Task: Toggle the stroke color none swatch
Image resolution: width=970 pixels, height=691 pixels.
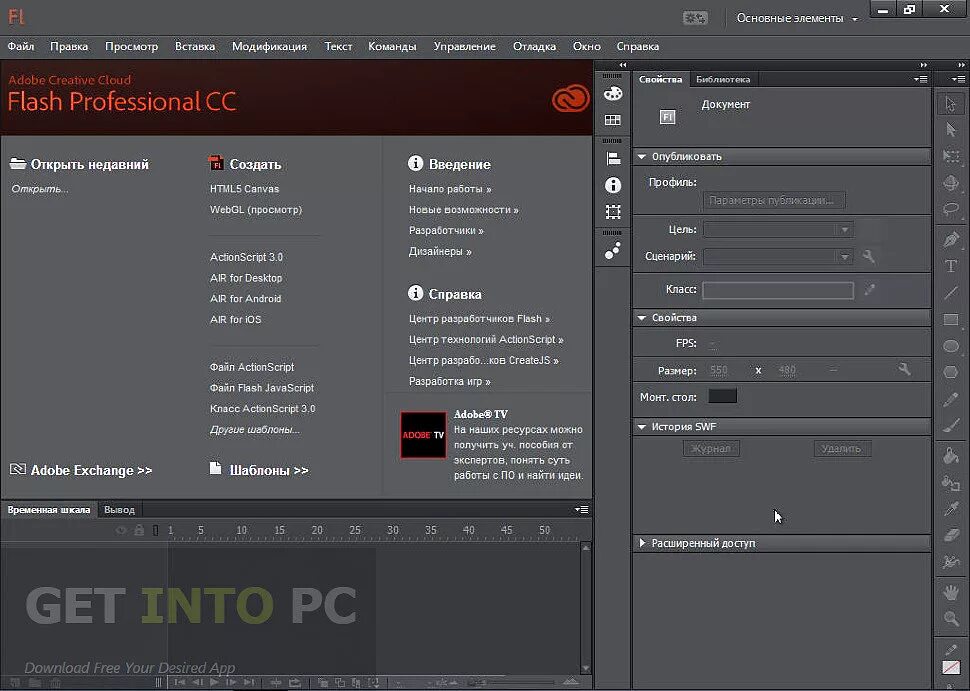Action: 951,667
